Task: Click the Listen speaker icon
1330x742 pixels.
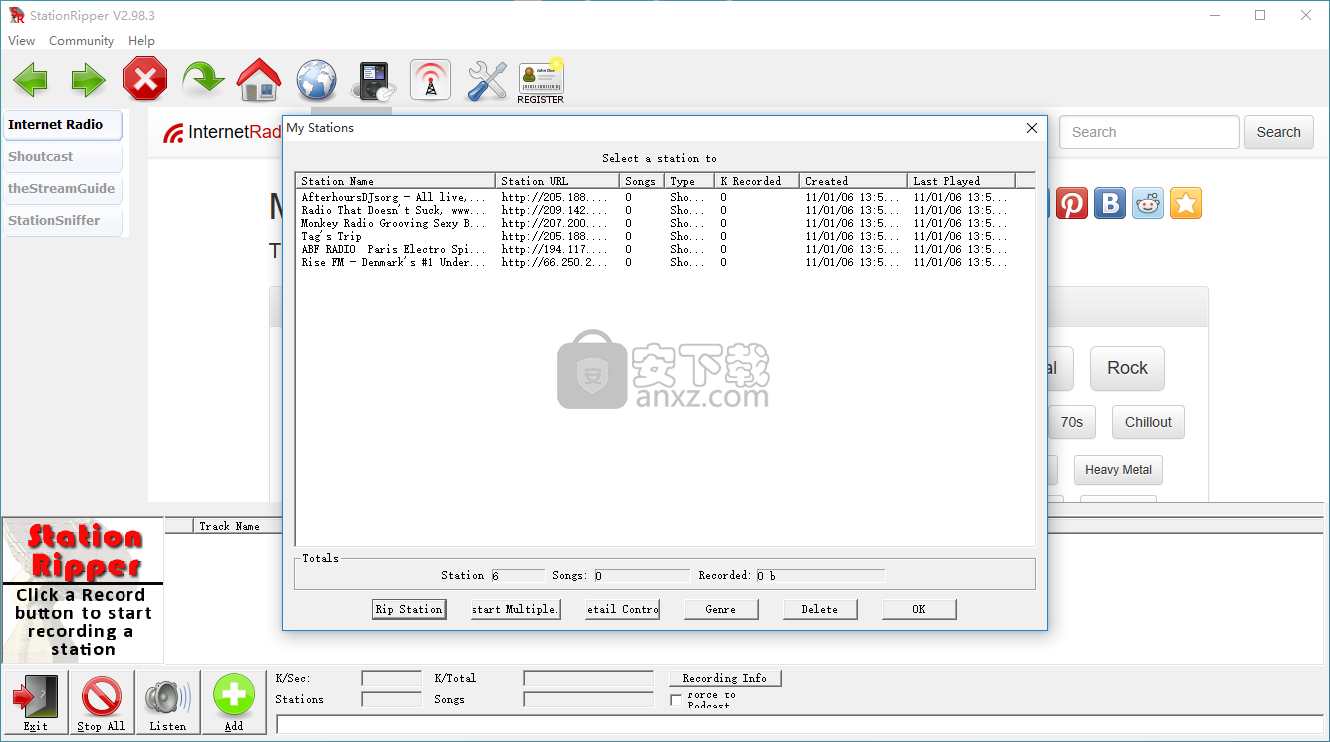Action: (168, 703)
